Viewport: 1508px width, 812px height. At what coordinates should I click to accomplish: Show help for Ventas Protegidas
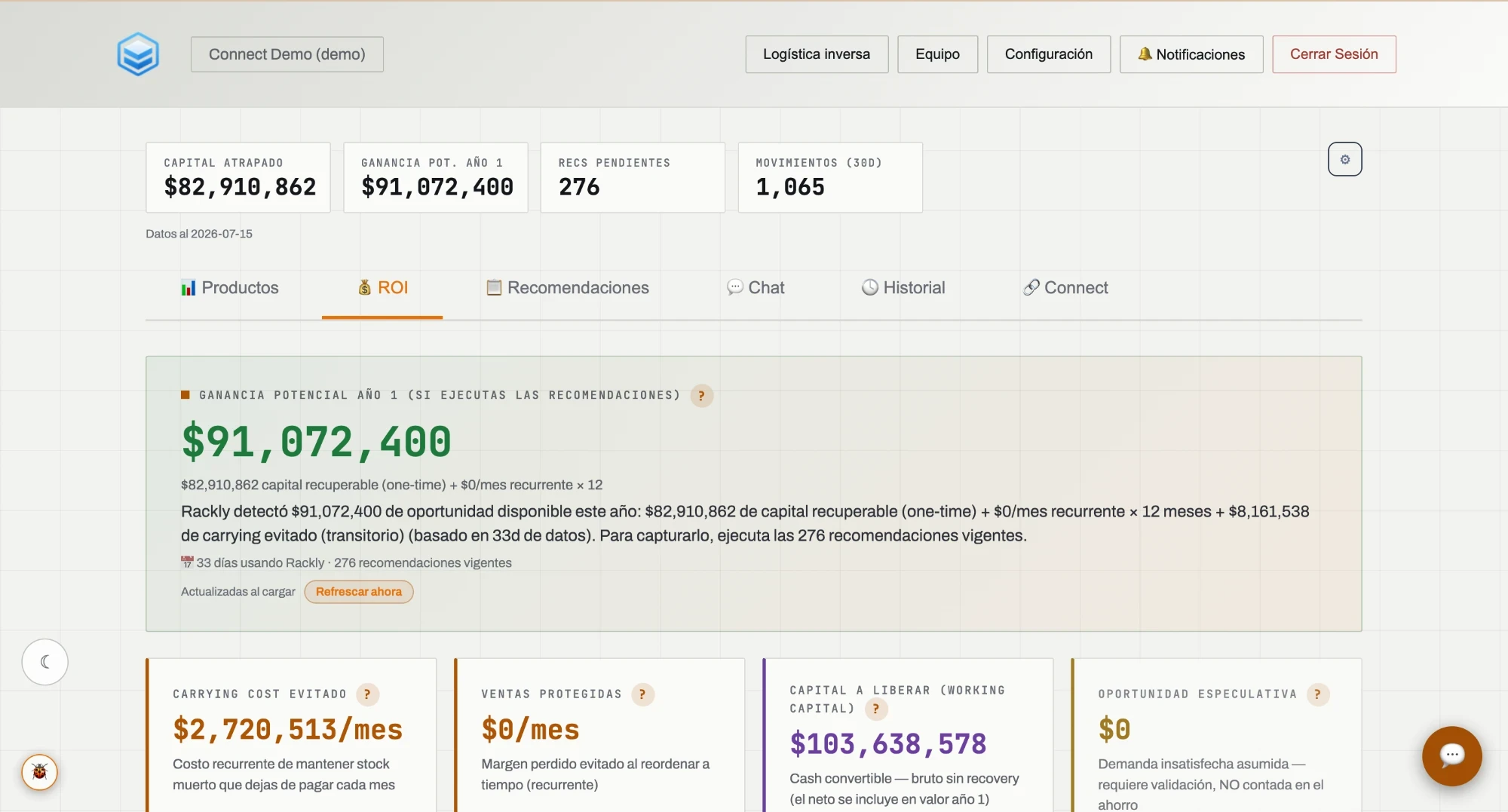point(642,694)
